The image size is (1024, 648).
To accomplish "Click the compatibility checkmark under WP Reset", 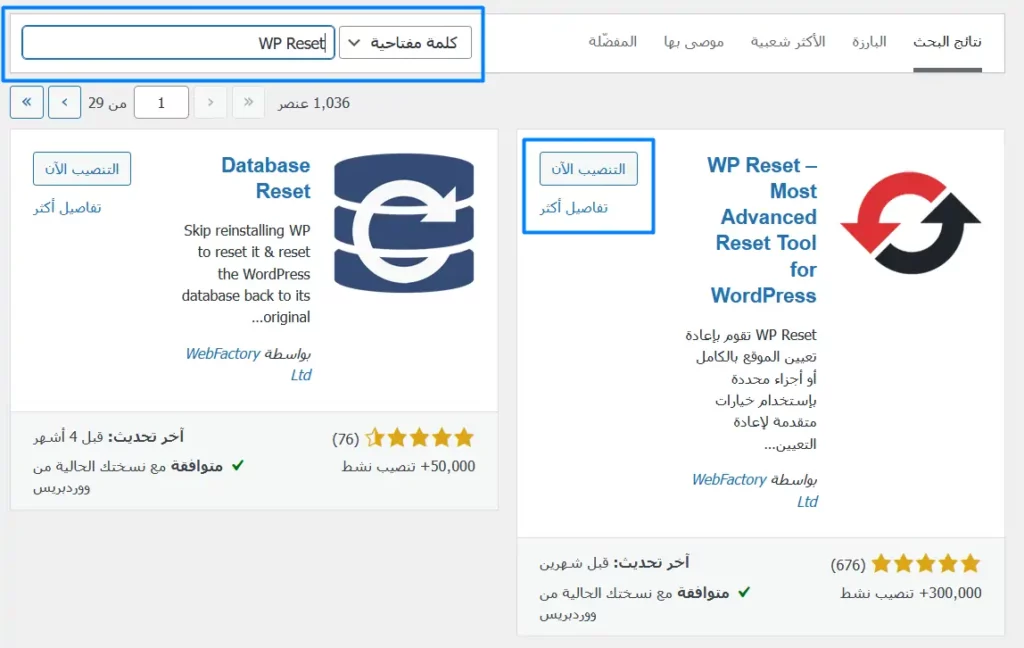I will (744, 592).
